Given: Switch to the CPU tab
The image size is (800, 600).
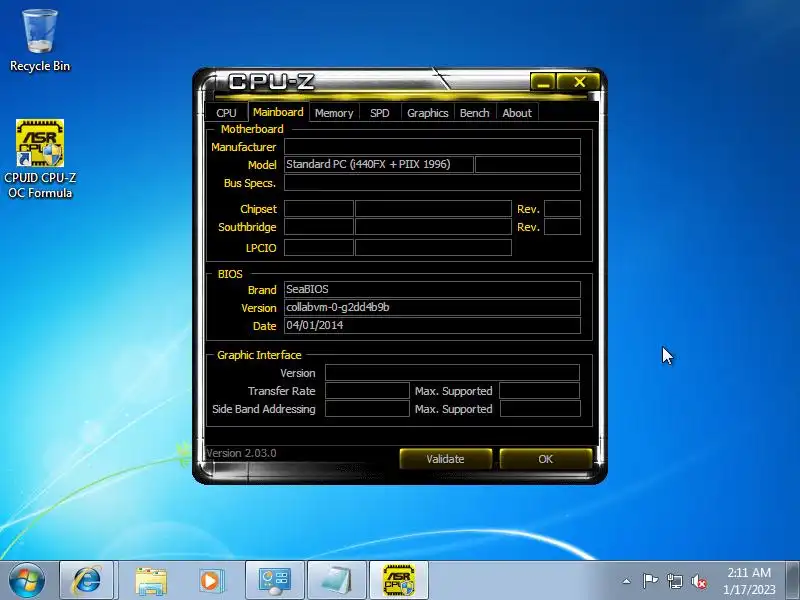Looking at the screenshot, I should point(226,113).
